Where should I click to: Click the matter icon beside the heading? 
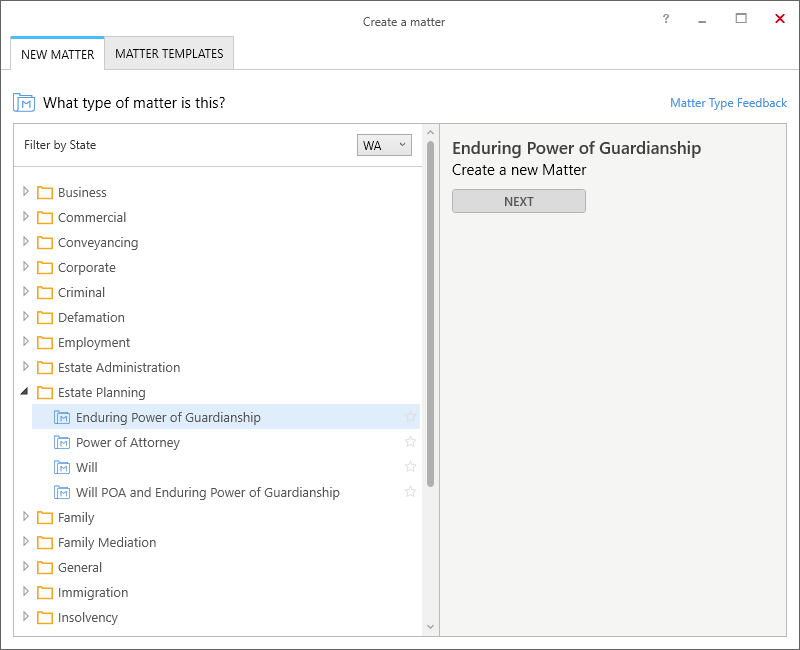click(x=24, y=103)
